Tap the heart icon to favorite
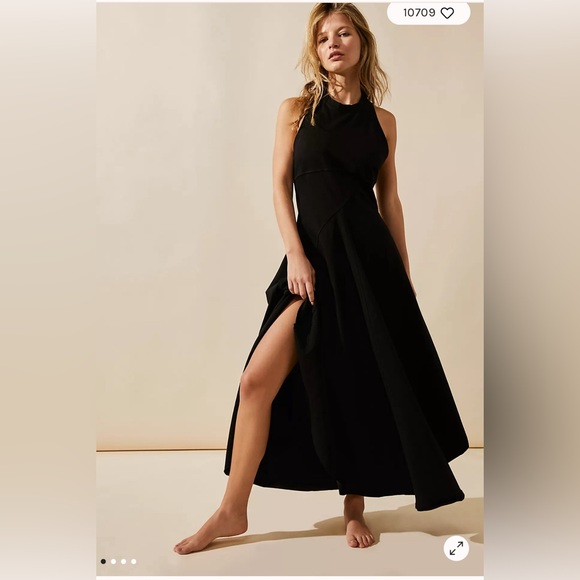This screenshot has height=580, width=580. point(447,13)
